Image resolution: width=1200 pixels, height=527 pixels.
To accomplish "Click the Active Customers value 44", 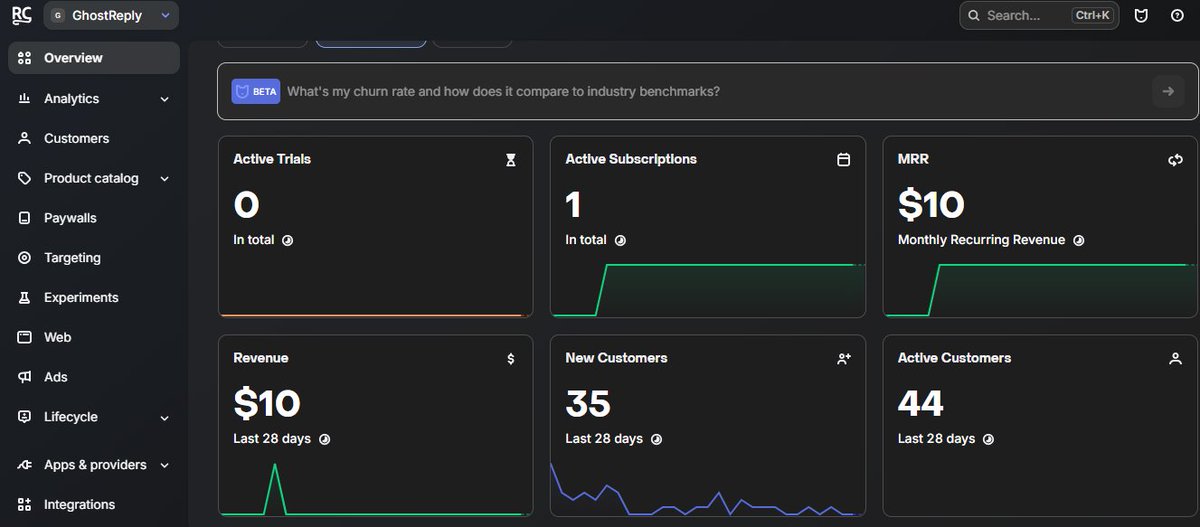I will point(921,404).
